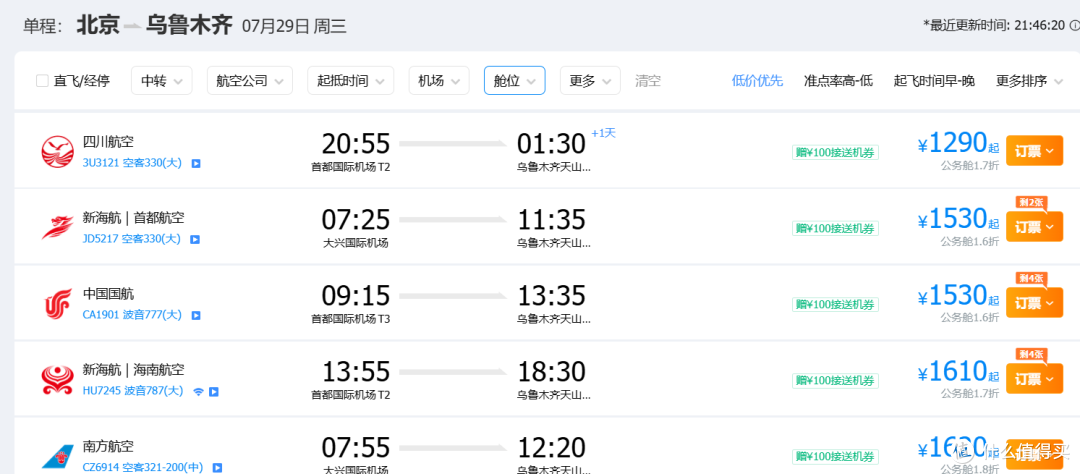Click the 乌鲁木齐 destination in header
Viewport: 1080px width, 474px height.
(x=189, y=25)
